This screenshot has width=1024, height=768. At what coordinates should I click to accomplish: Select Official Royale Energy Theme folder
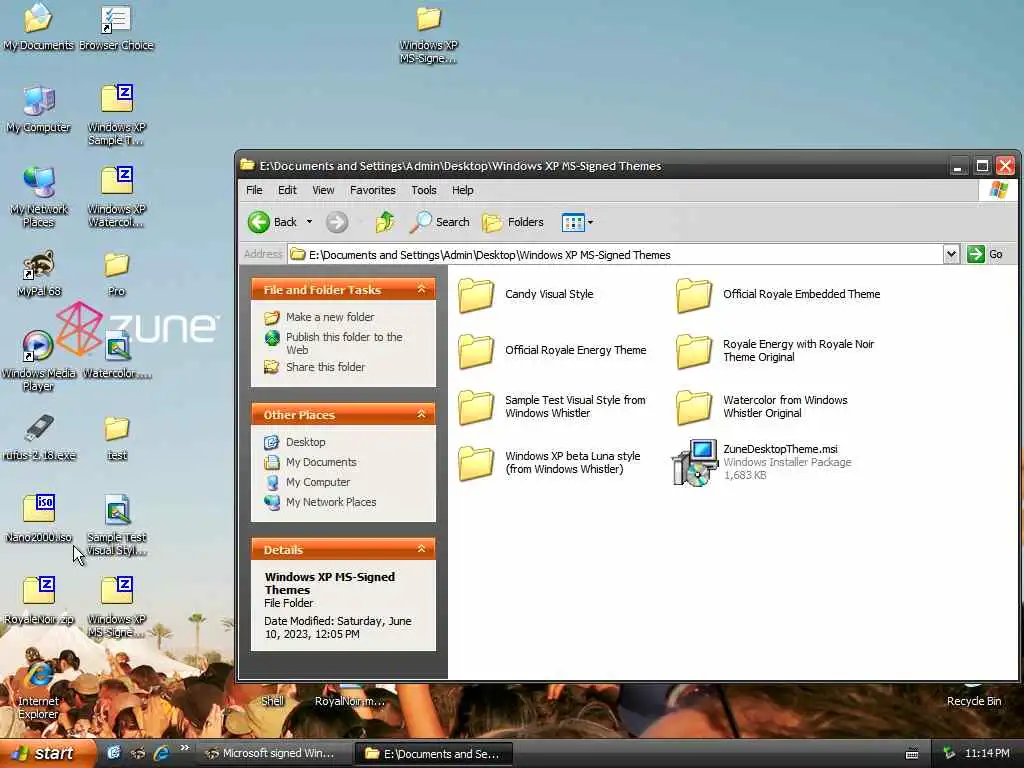tap(552, 351)
